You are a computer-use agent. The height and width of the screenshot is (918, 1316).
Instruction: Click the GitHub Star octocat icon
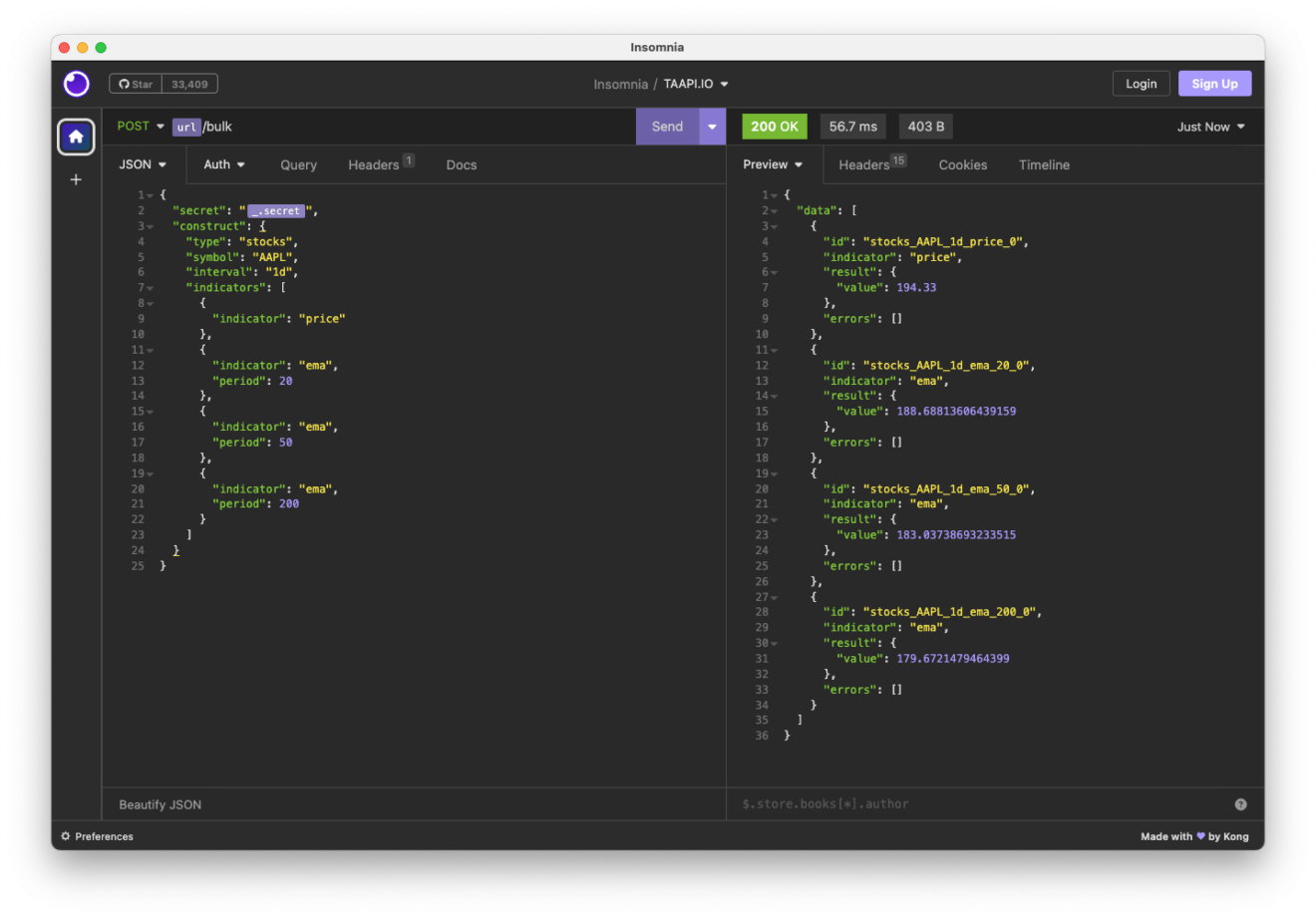(x=125, y=83)
